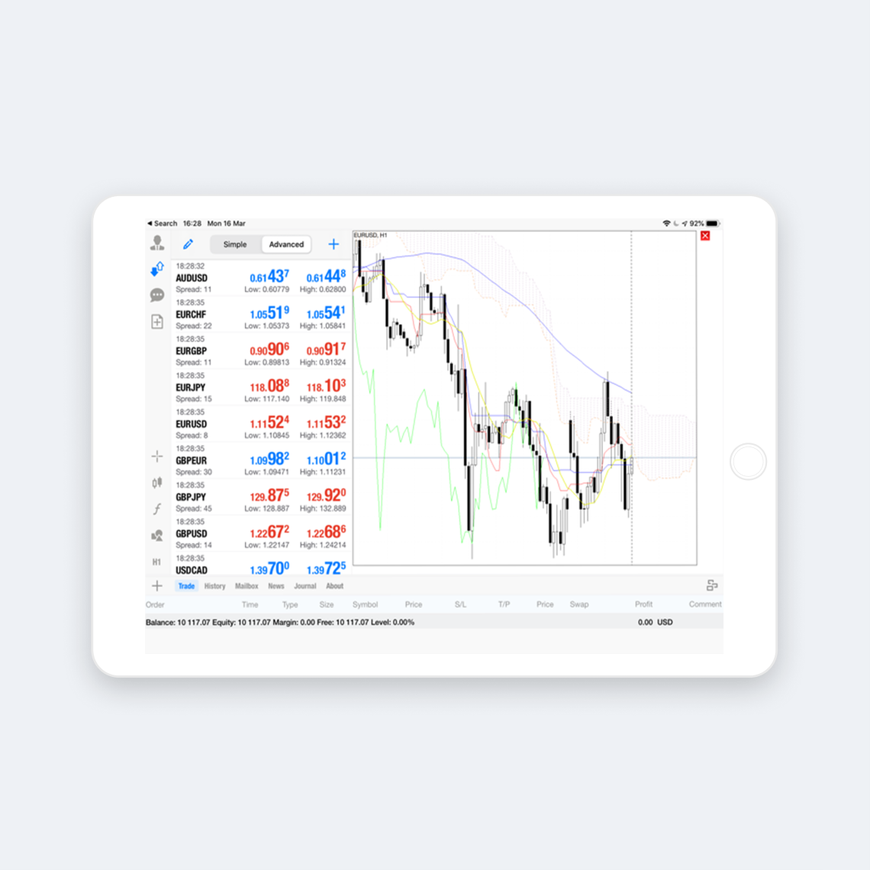This screenshot has width=870, height=870.
Task: Close the EURUSD chart with red X
Action: [x=705, y=236]
